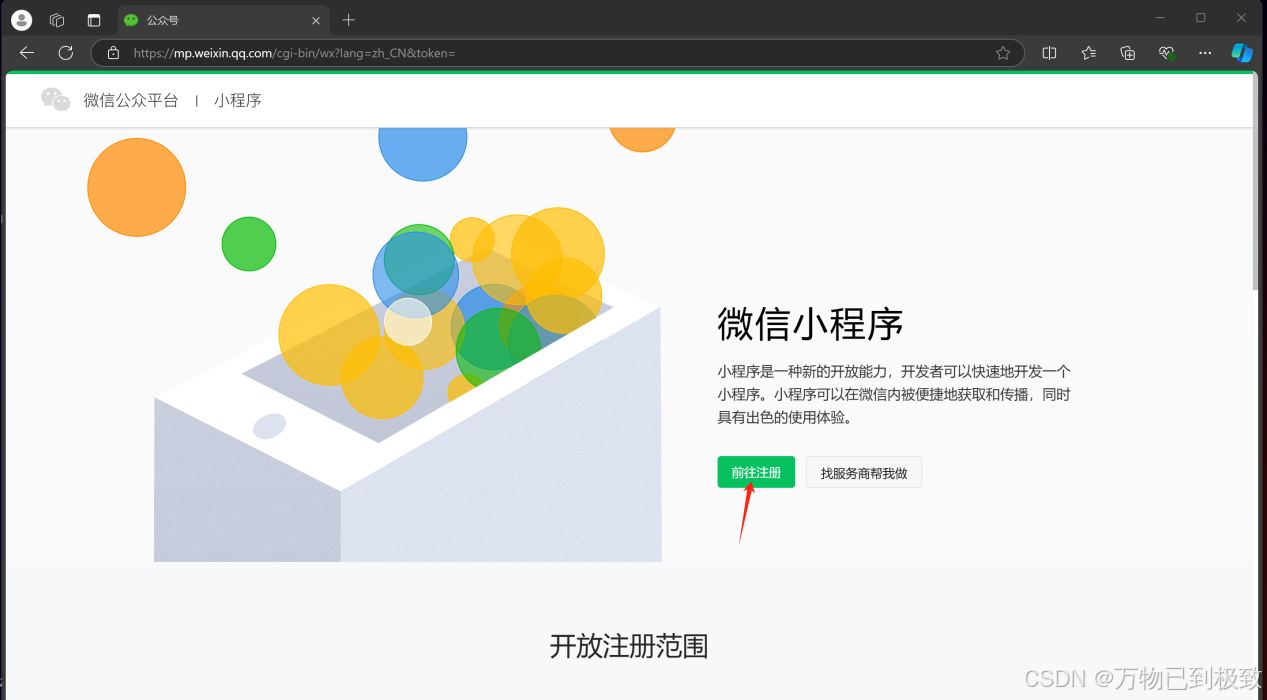
Task: Maximize the browser window
Action: click(x=1201, y=18)
